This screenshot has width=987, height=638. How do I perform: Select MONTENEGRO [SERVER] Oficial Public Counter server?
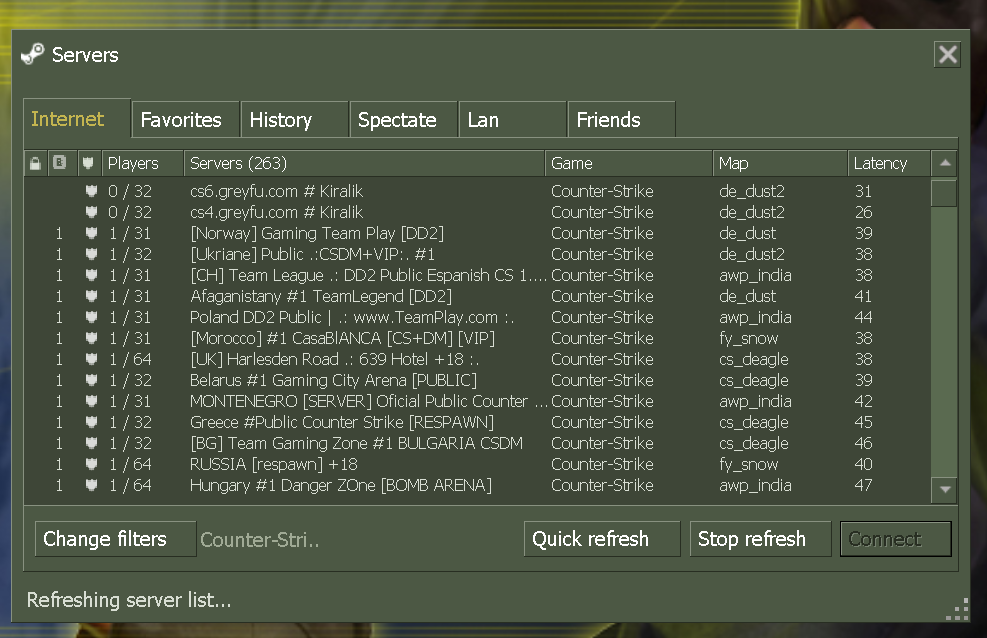pos(477,401)
